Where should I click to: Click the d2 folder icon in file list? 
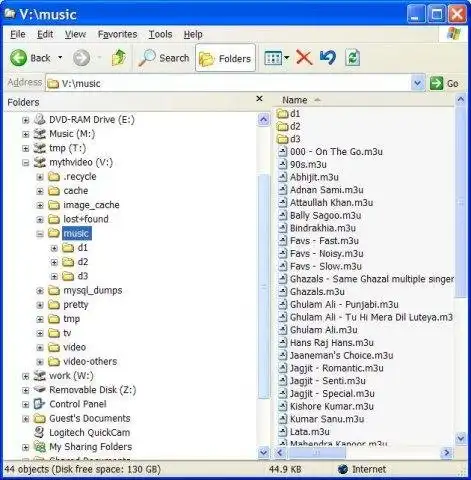282,126
